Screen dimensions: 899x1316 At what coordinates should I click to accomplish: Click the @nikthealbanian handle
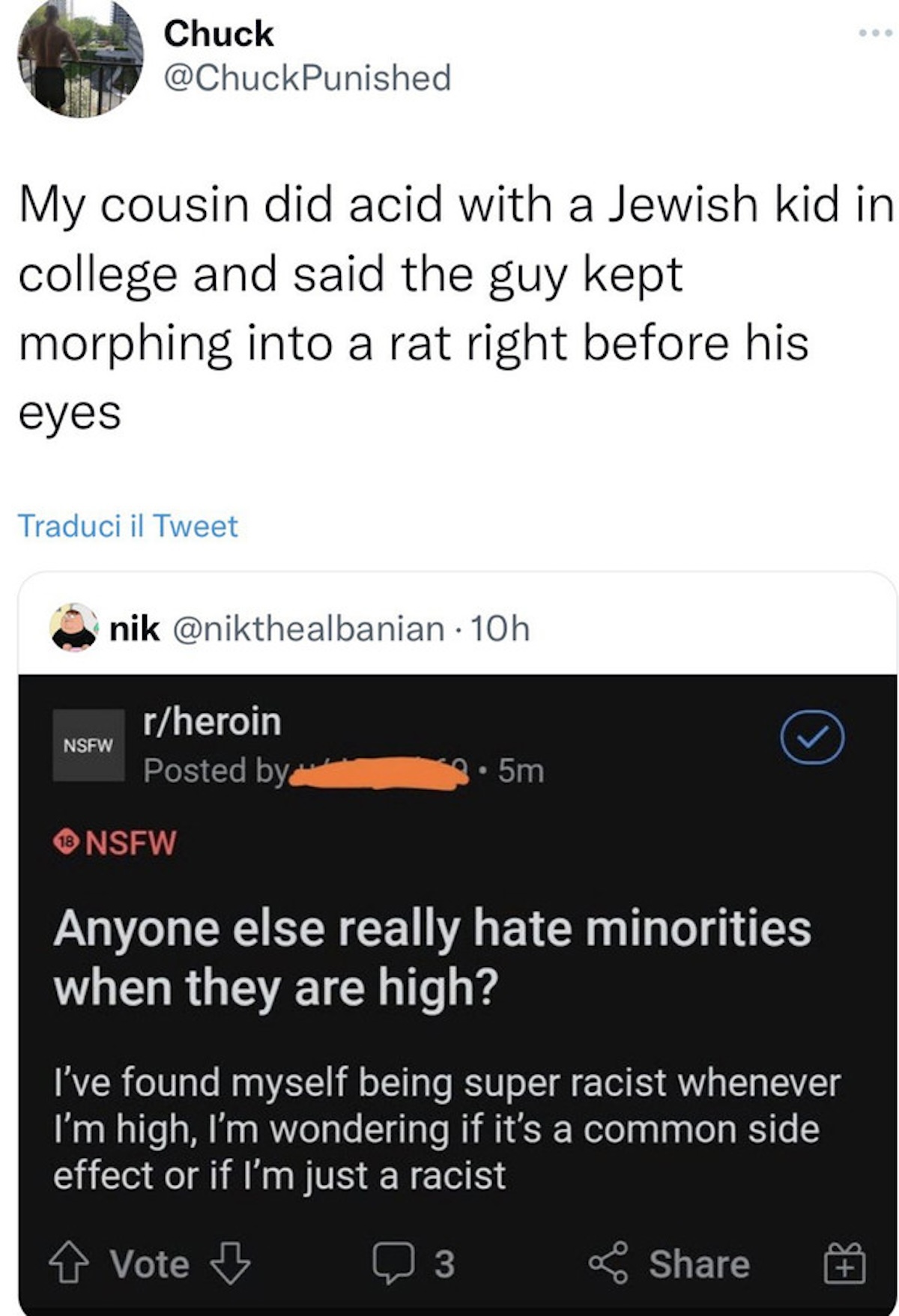(309, 628)
